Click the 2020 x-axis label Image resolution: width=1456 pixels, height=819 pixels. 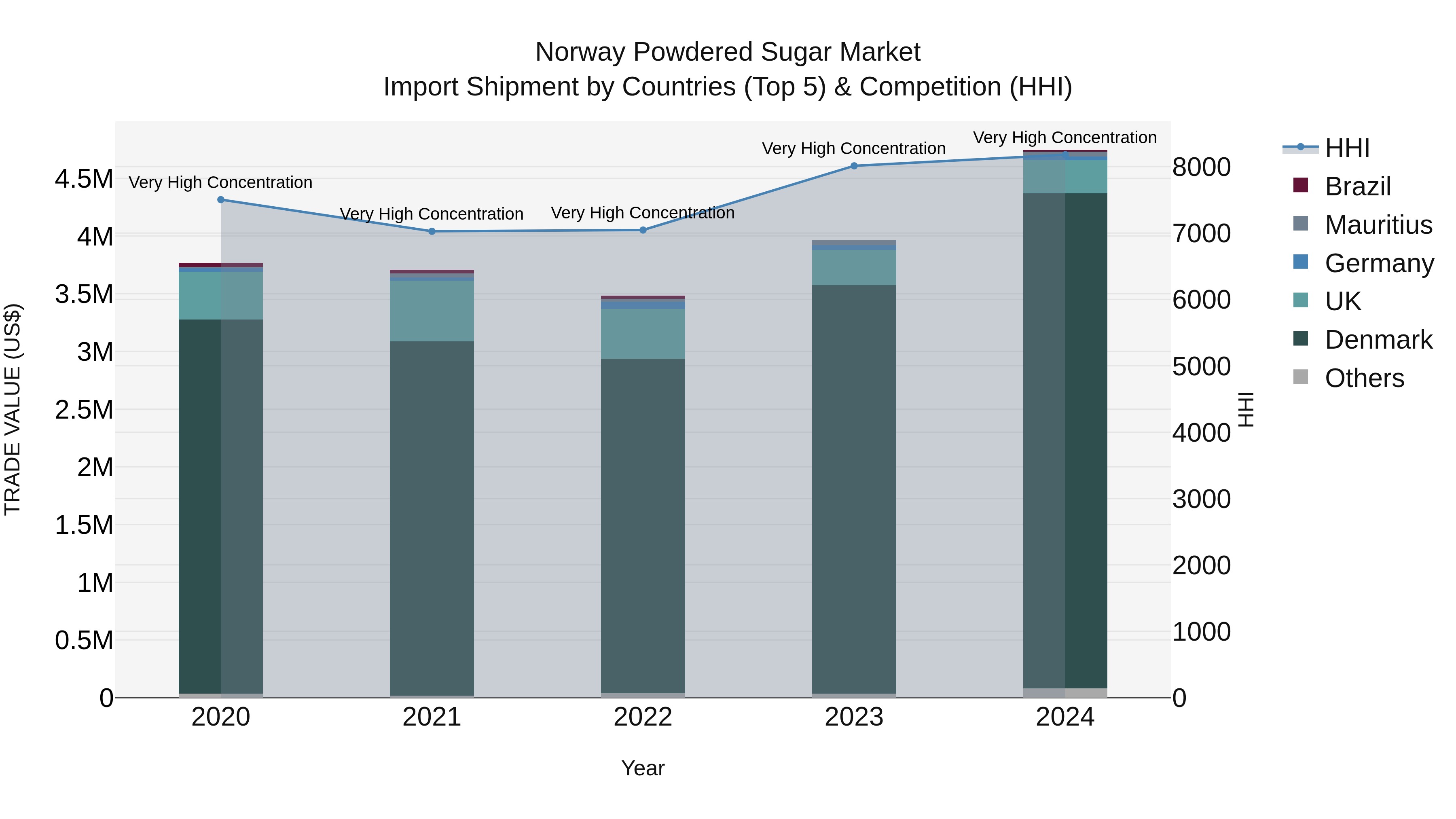[221, 717]
